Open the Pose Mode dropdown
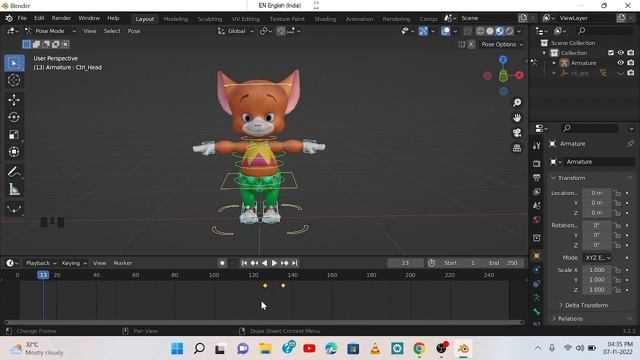This screenshot has width=640, height=360. pyautogui.click(x=50, y=31)
